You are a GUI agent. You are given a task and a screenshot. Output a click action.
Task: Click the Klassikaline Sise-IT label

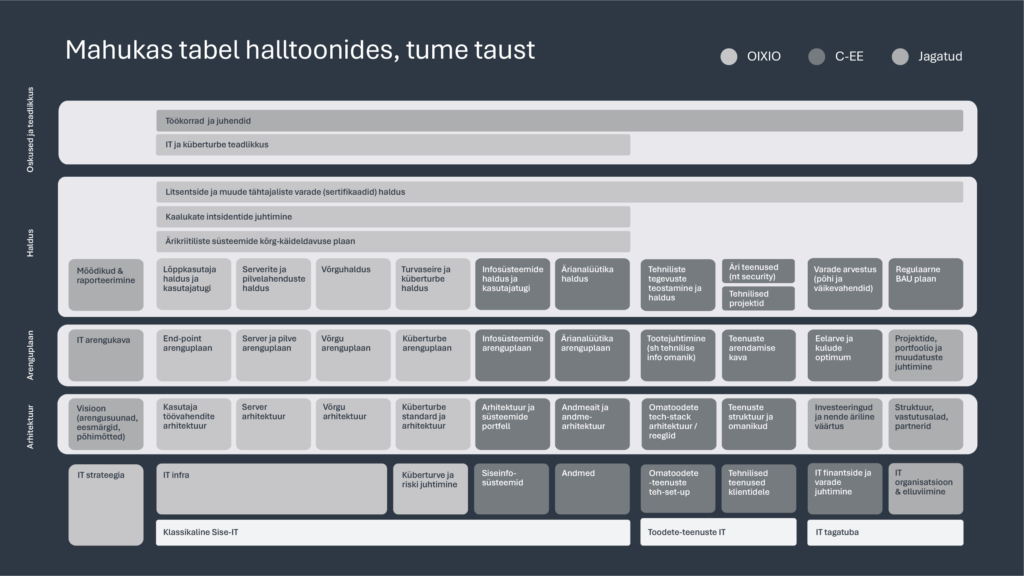pyautogui.click(x=393, y=532)
